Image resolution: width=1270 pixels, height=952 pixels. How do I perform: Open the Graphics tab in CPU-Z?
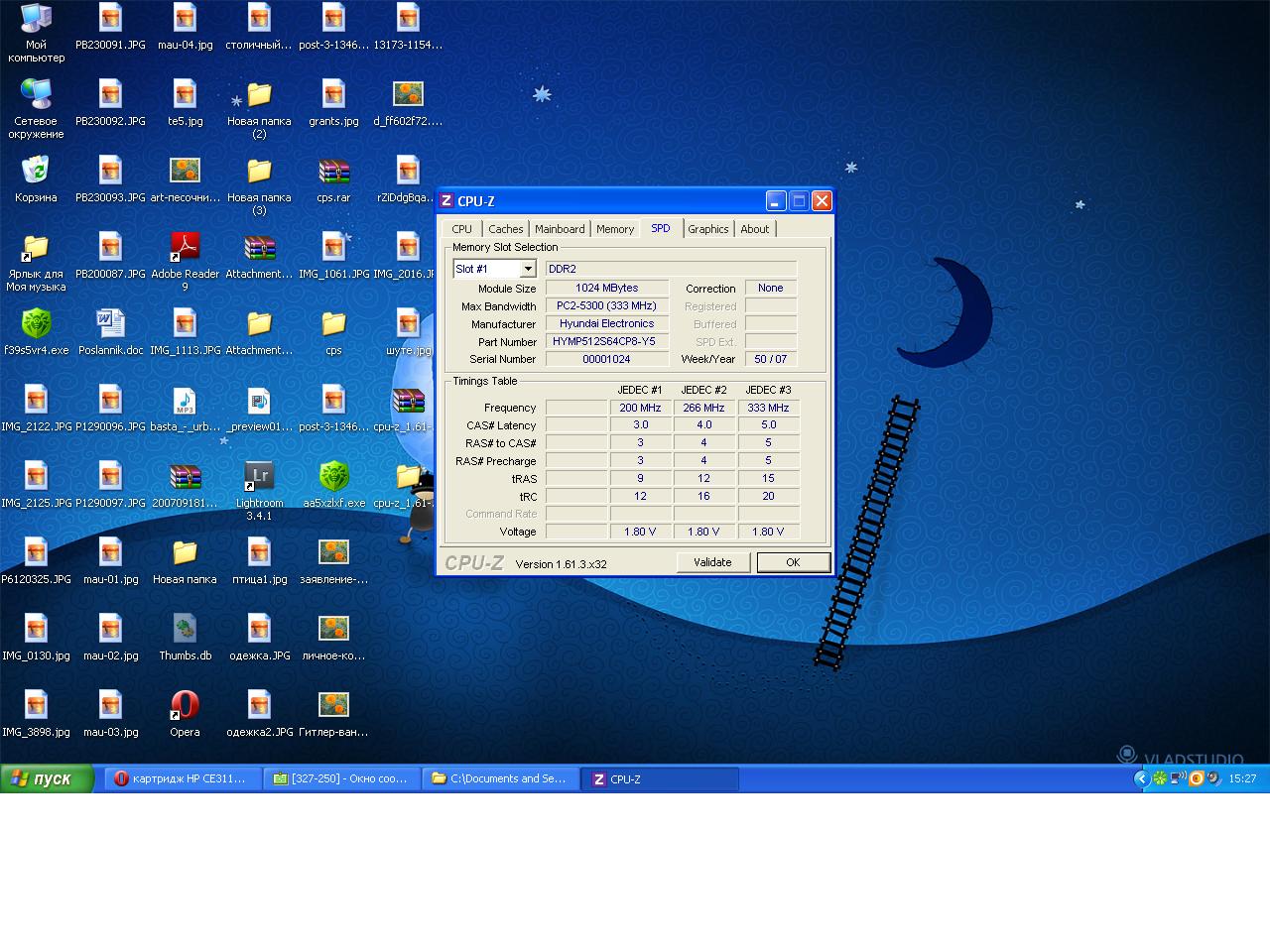coord(708,229)
